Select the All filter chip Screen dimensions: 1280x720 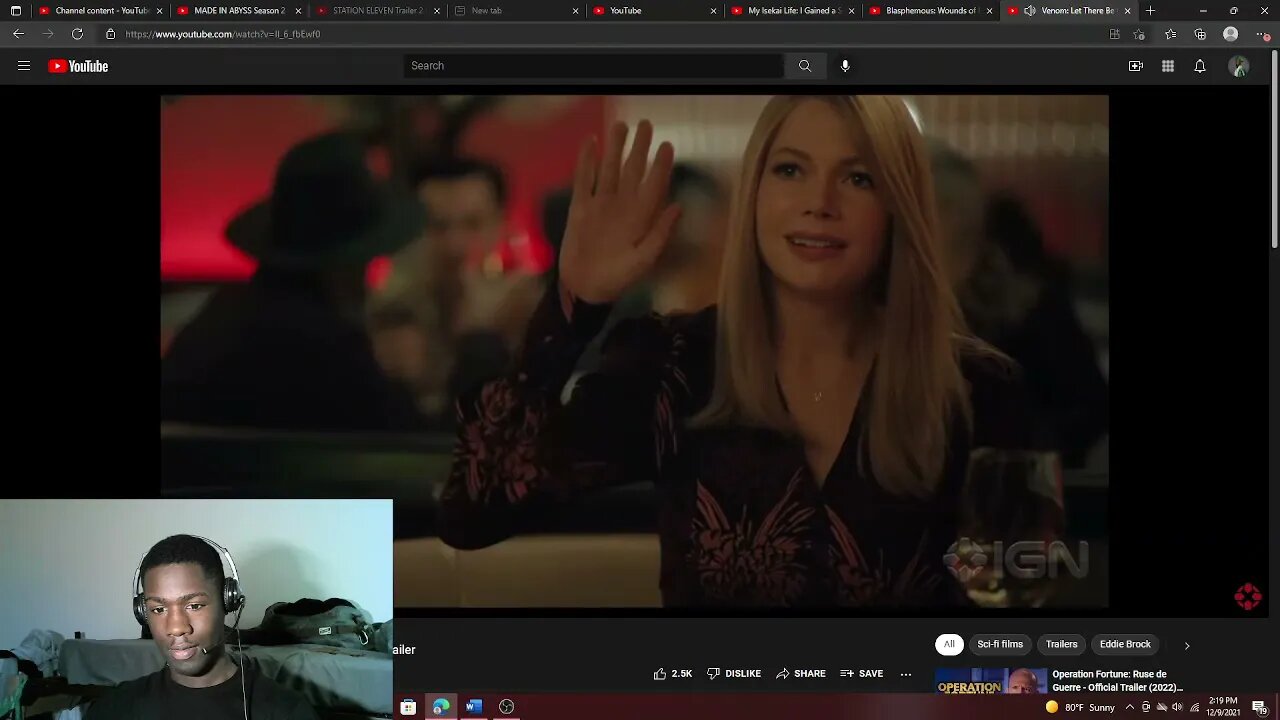(949, 645)
